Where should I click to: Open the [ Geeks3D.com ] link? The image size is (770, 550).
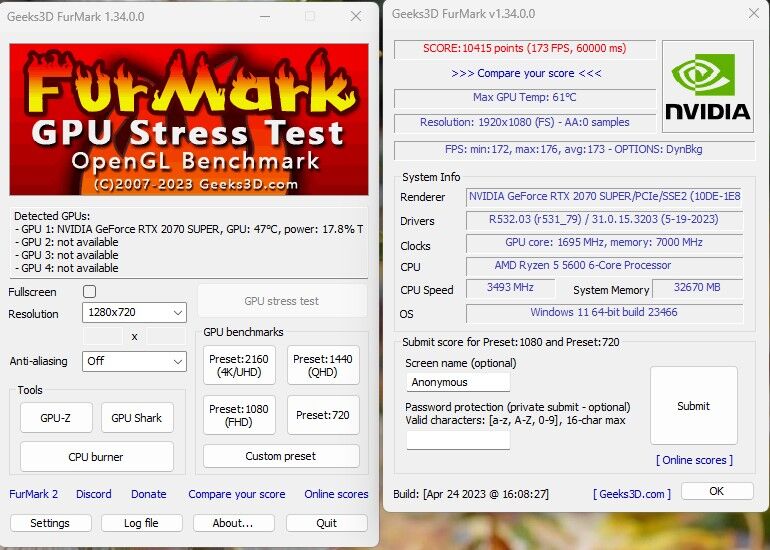pyautogui.click(x=632, y=494)
